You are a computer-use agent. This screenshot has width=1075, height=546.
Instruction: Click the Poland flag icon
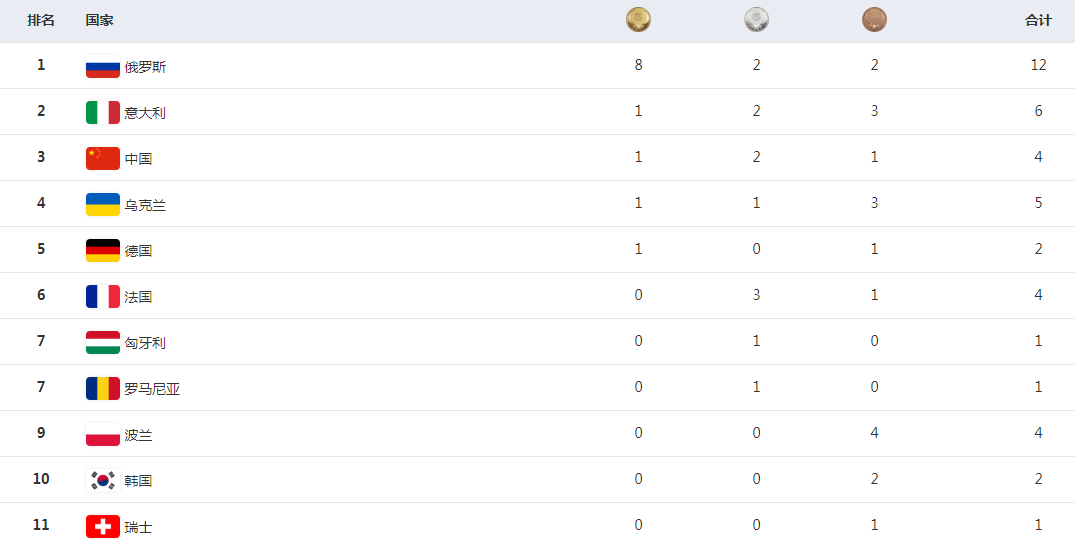(x=103, y=434)
